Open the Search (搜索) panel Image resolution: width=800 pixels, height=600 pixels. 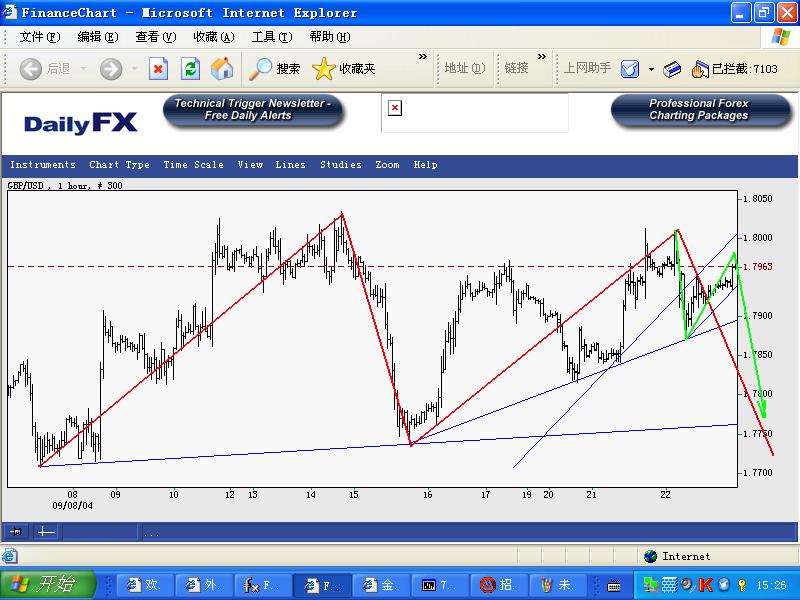tap(275, 69)
